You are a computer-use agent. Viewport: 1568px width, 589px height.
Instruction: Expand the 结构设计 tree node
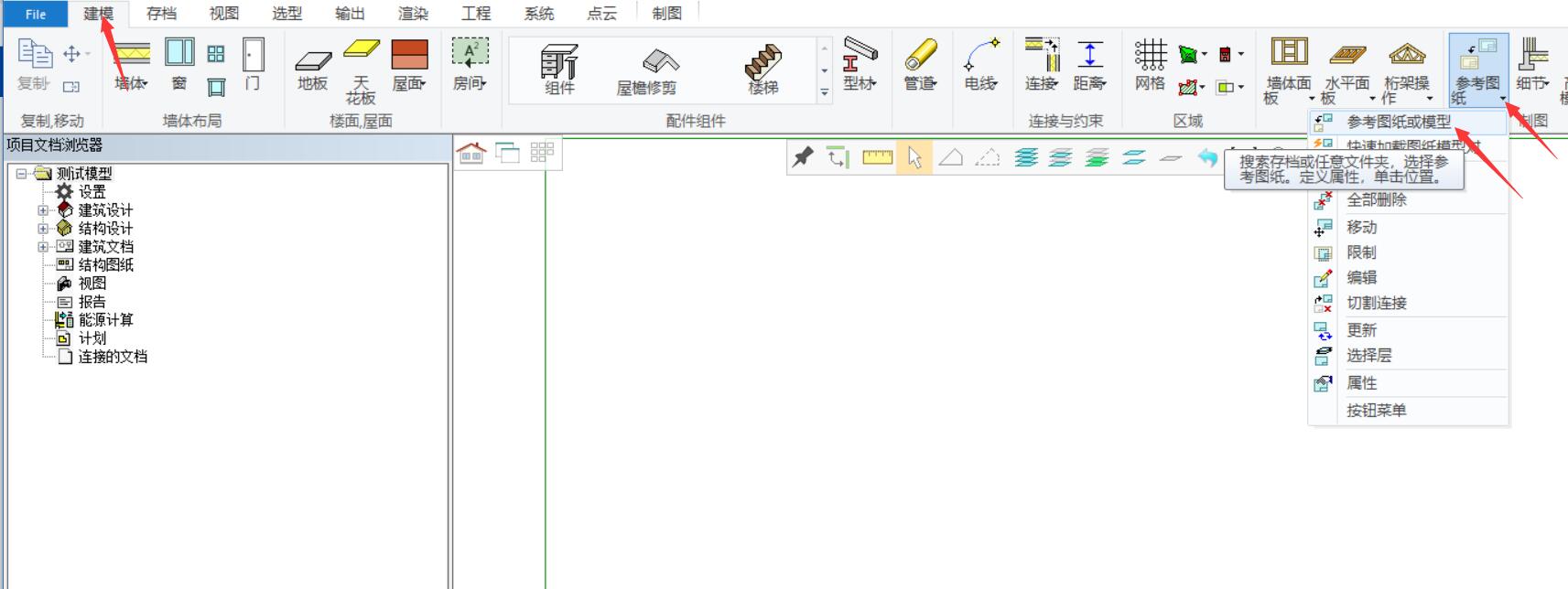(x=42, y=228)
